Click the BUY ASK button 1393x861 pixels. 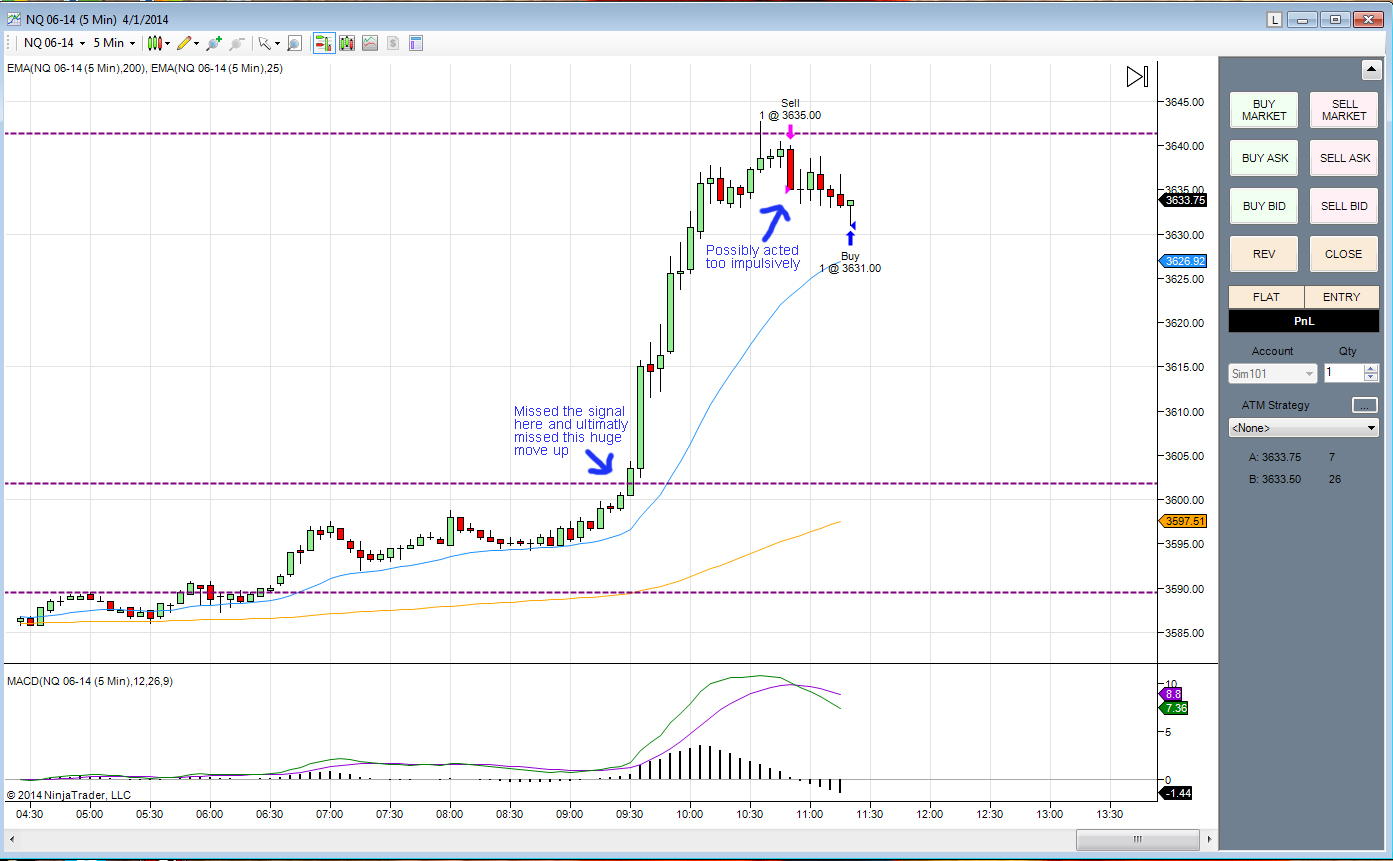[1264, 158]
